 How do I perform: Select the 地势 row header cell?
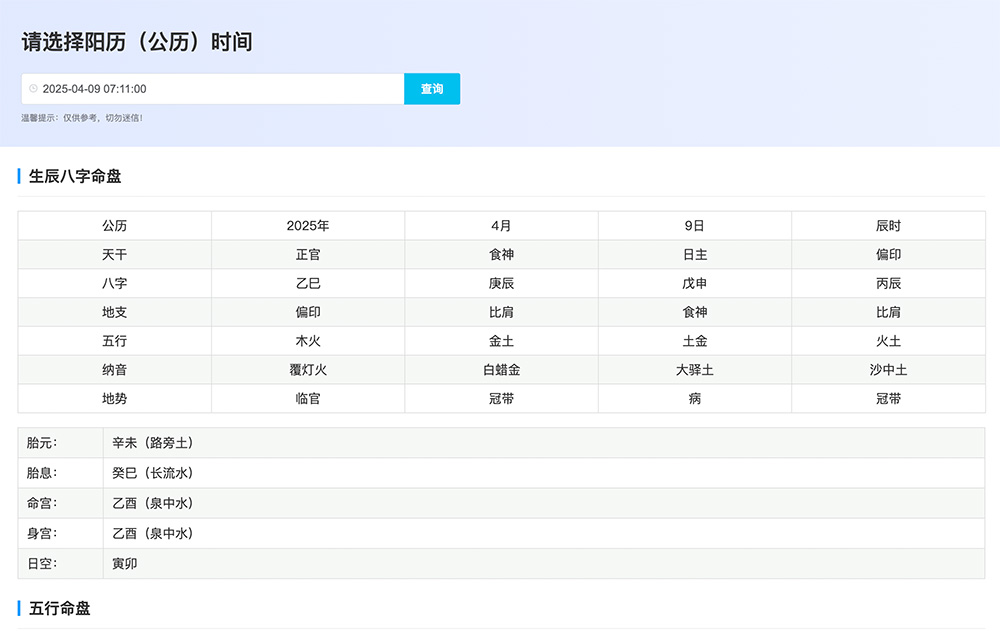coord(115,398)
